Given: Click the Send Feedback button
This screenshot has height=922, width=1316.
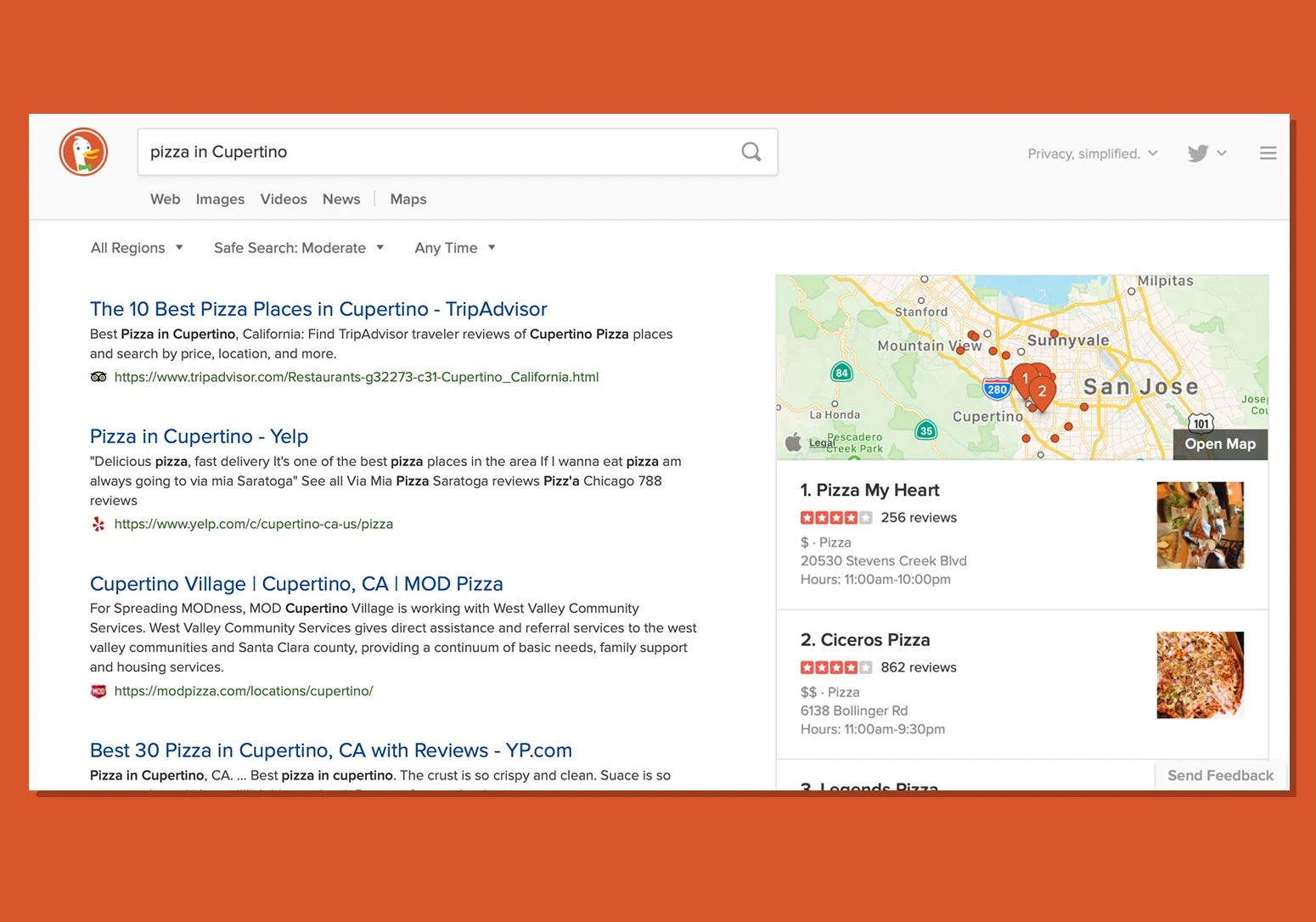Looking at the screenshot, I should pyautogui.click(x=1220, y=775).
